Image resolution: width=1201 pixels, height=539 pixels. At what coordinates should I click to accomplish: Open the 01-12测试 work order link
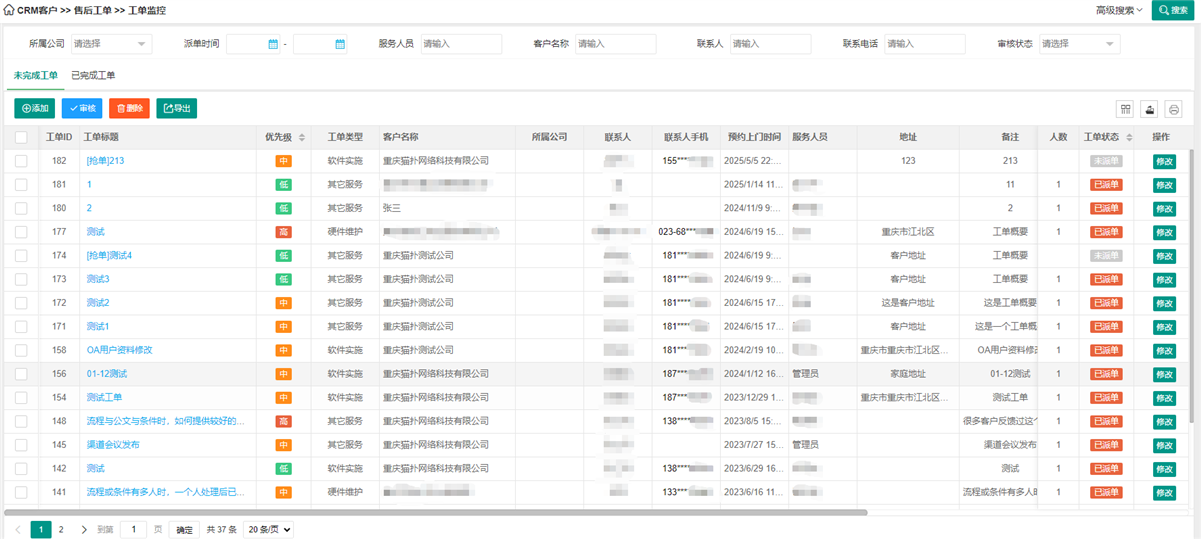tap(106, 373)
